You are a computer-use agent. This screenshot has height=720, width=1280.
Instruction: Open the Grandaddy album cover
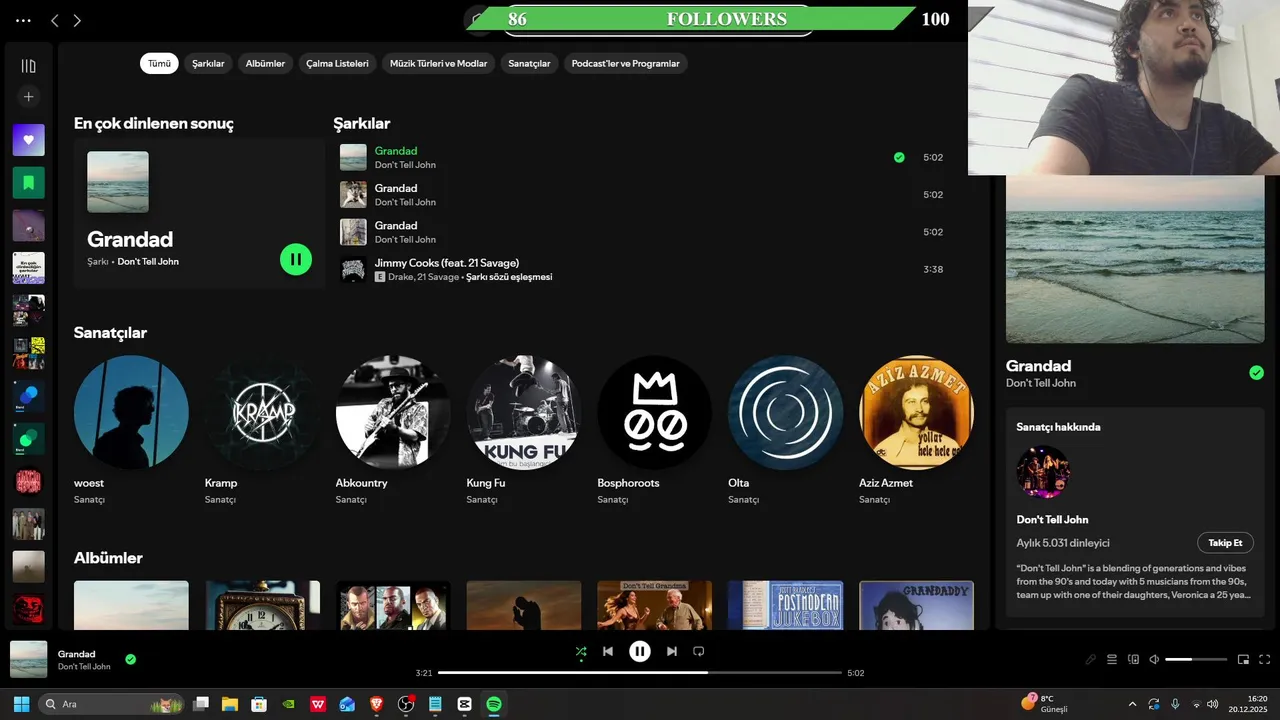click(x=916, y=605)
